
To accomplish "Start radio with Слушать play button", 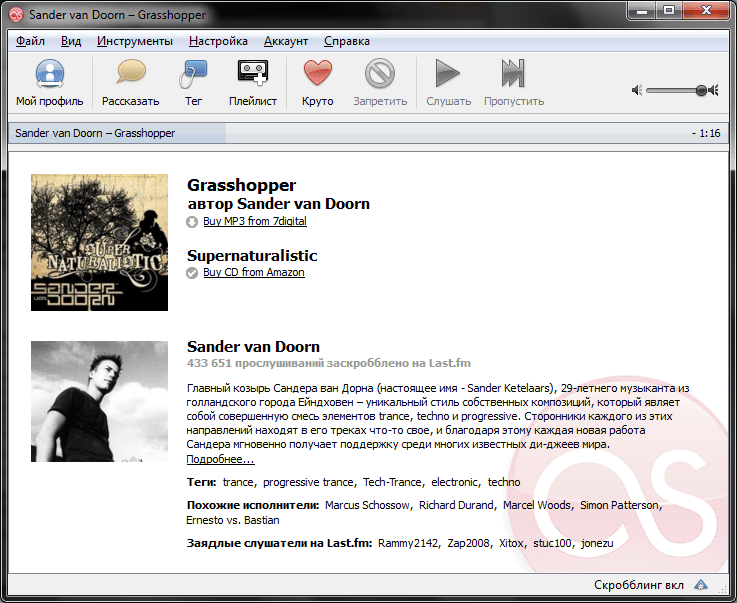I will [447, 73].
